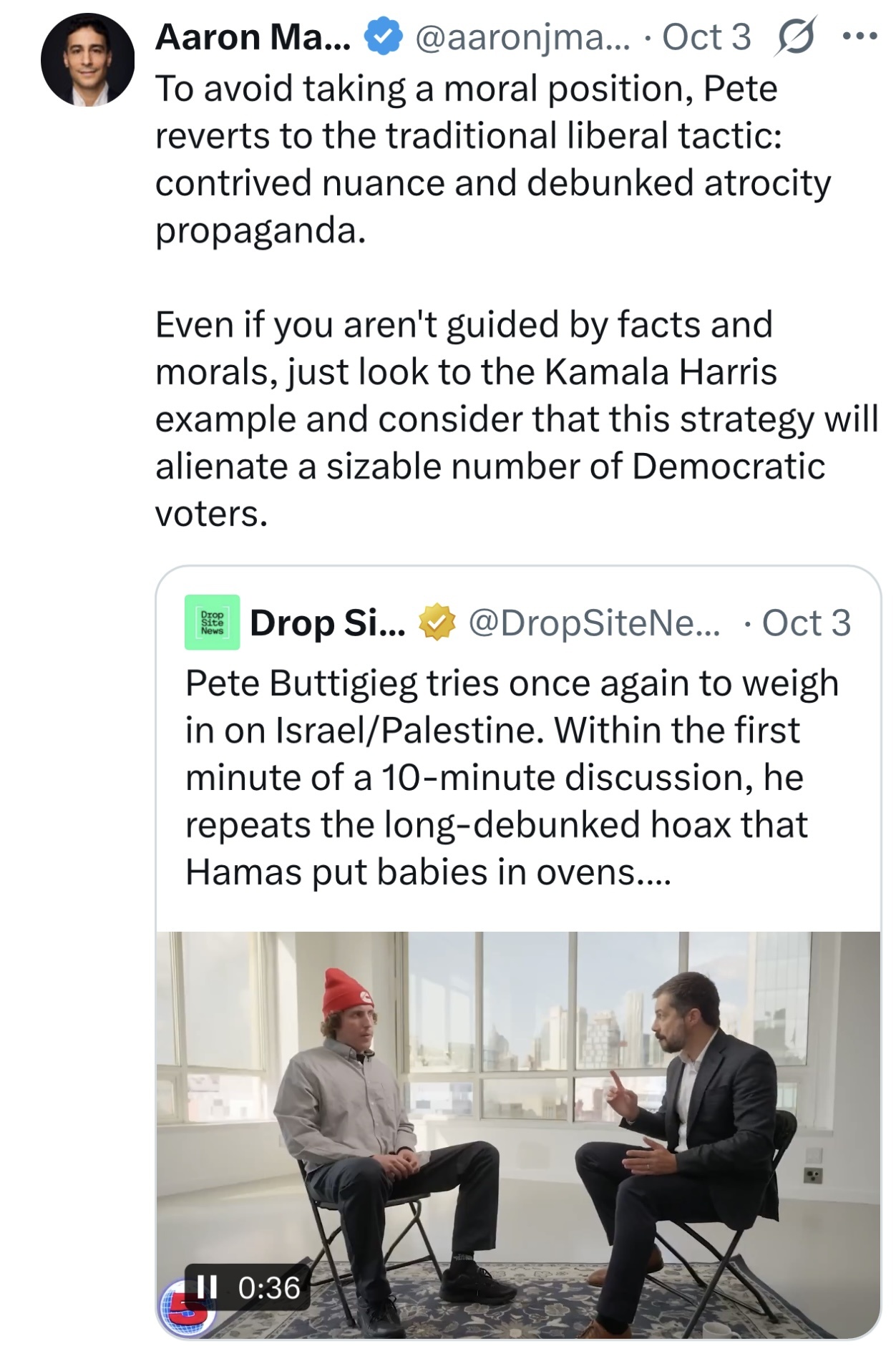
Task: Click the Drop Site News avatar logo
Action: tap(212, 622)
